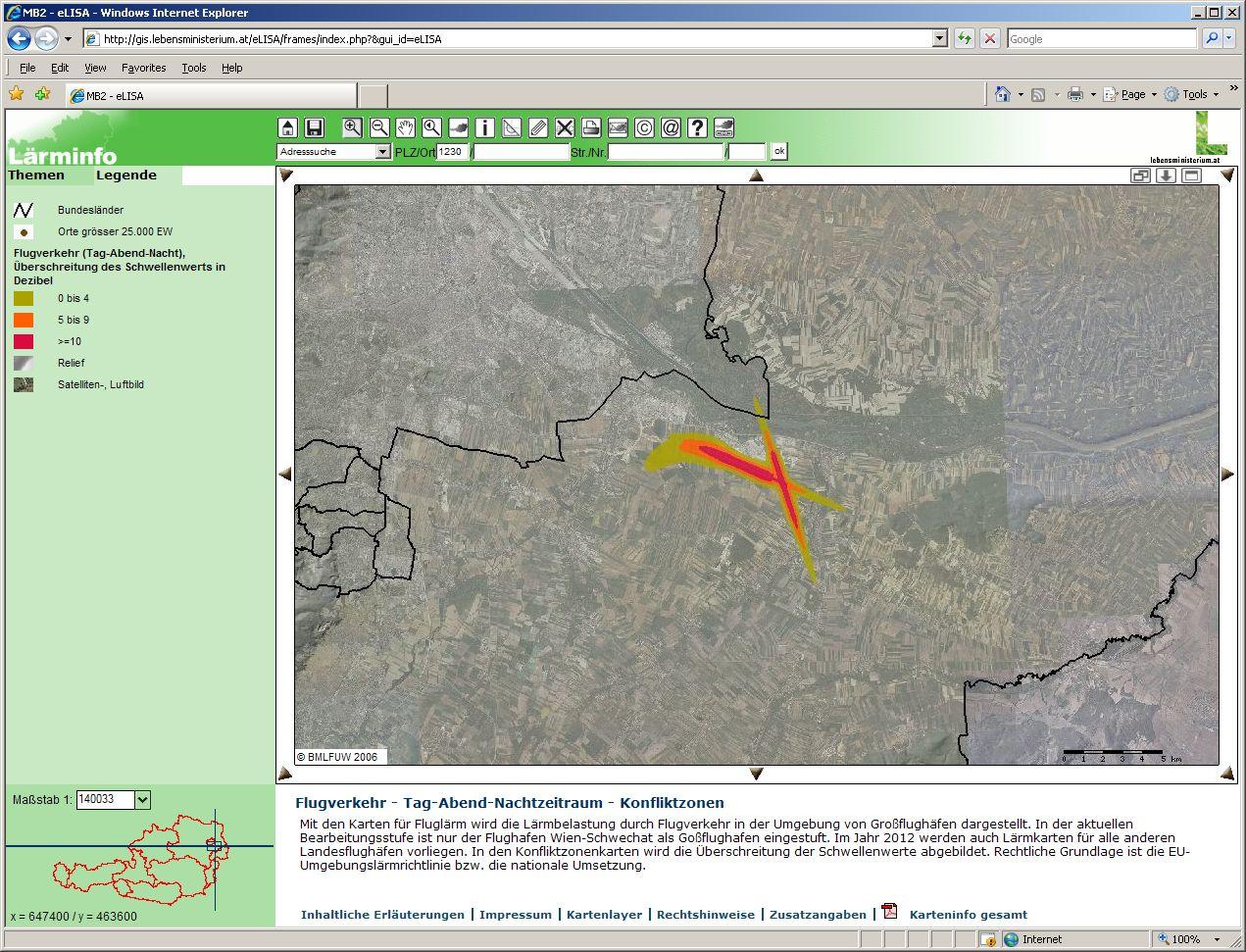
Task: Pan the map toward the southeast corner arrow
Action: point(1227,774)
